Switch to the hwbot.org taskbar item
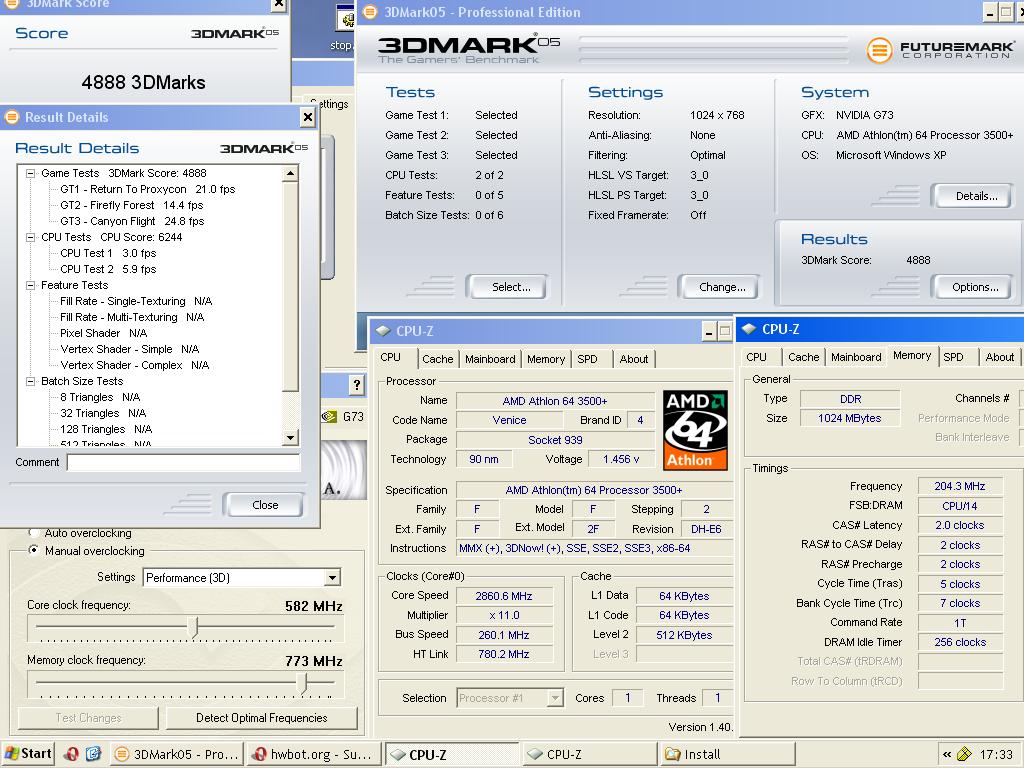 [x=313, y=754]
